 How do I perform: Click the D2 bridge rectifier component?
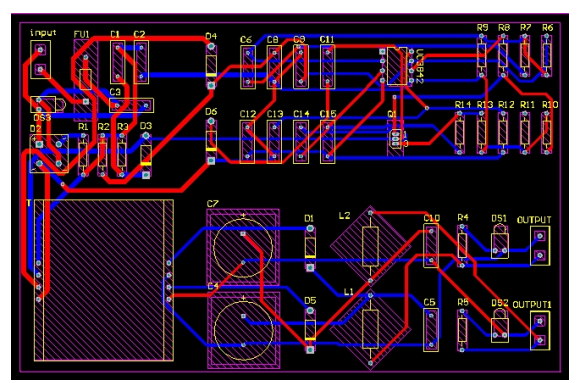[x=49, y=154]
